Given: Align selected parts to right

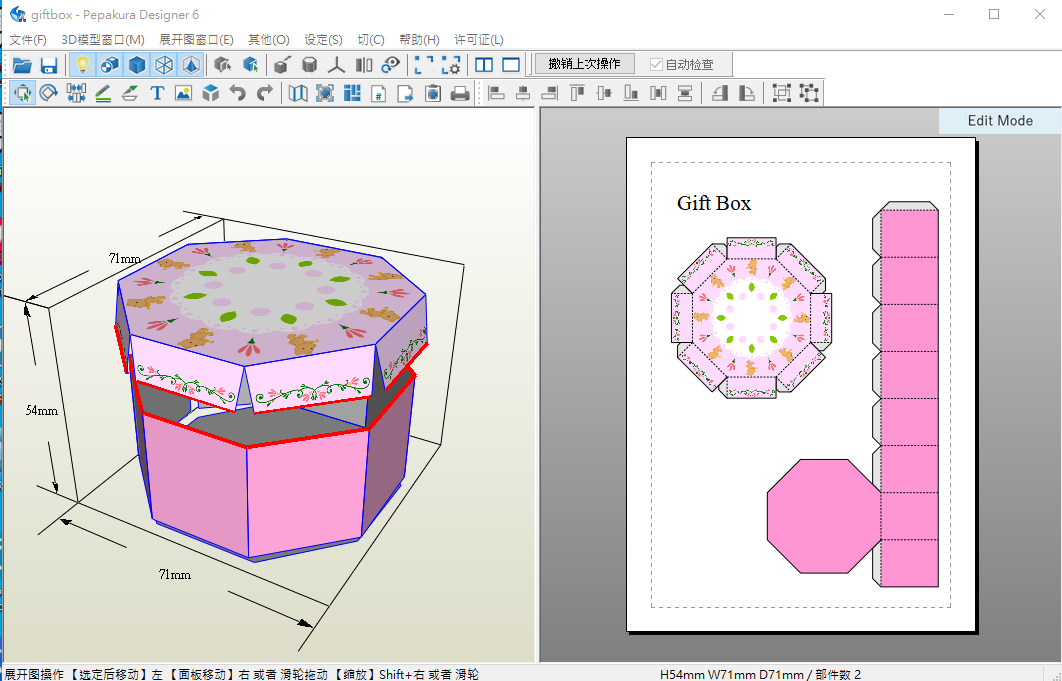Looking at the screenshot, I should pyautogui.click(x=550, y=93).
